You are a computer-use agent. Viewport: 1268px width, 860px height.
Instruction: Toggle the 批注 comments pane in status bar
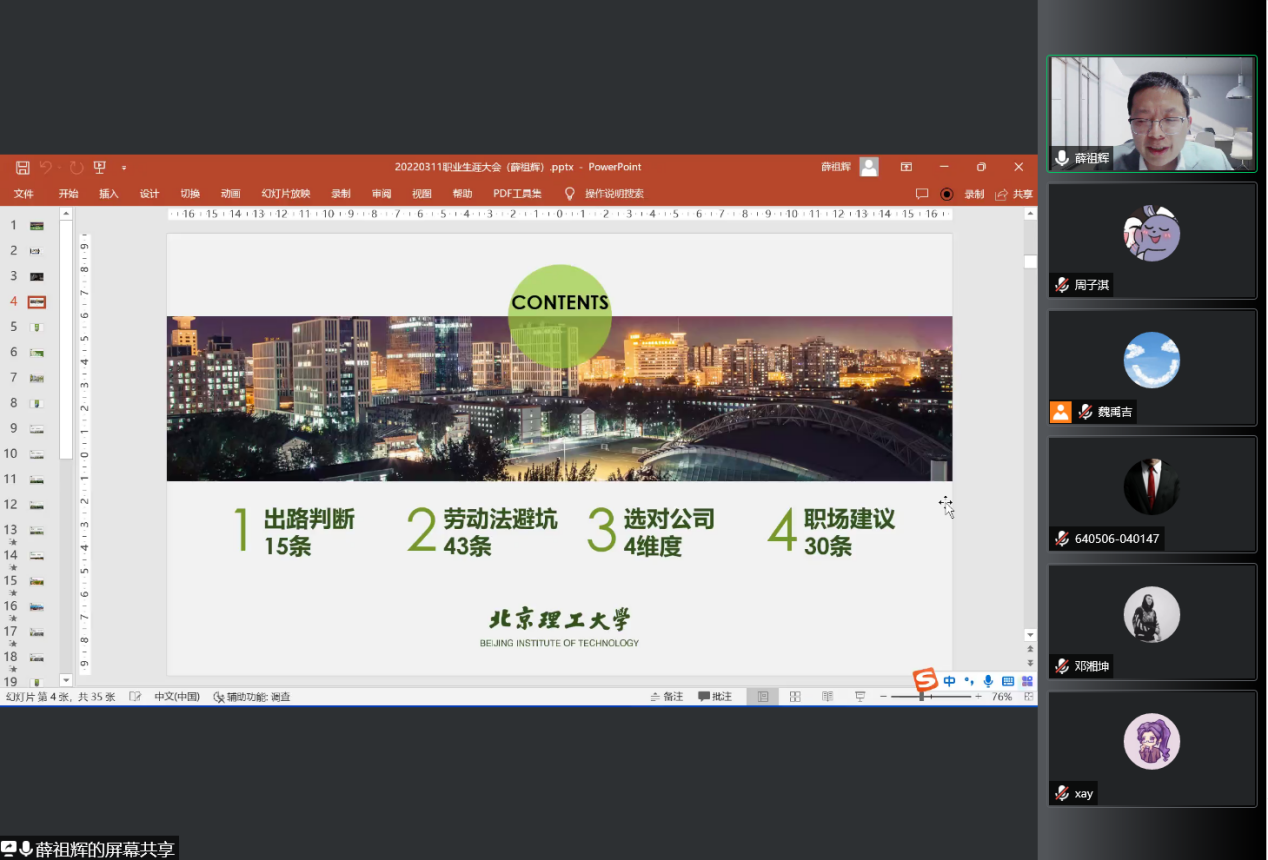click(715, 697)
